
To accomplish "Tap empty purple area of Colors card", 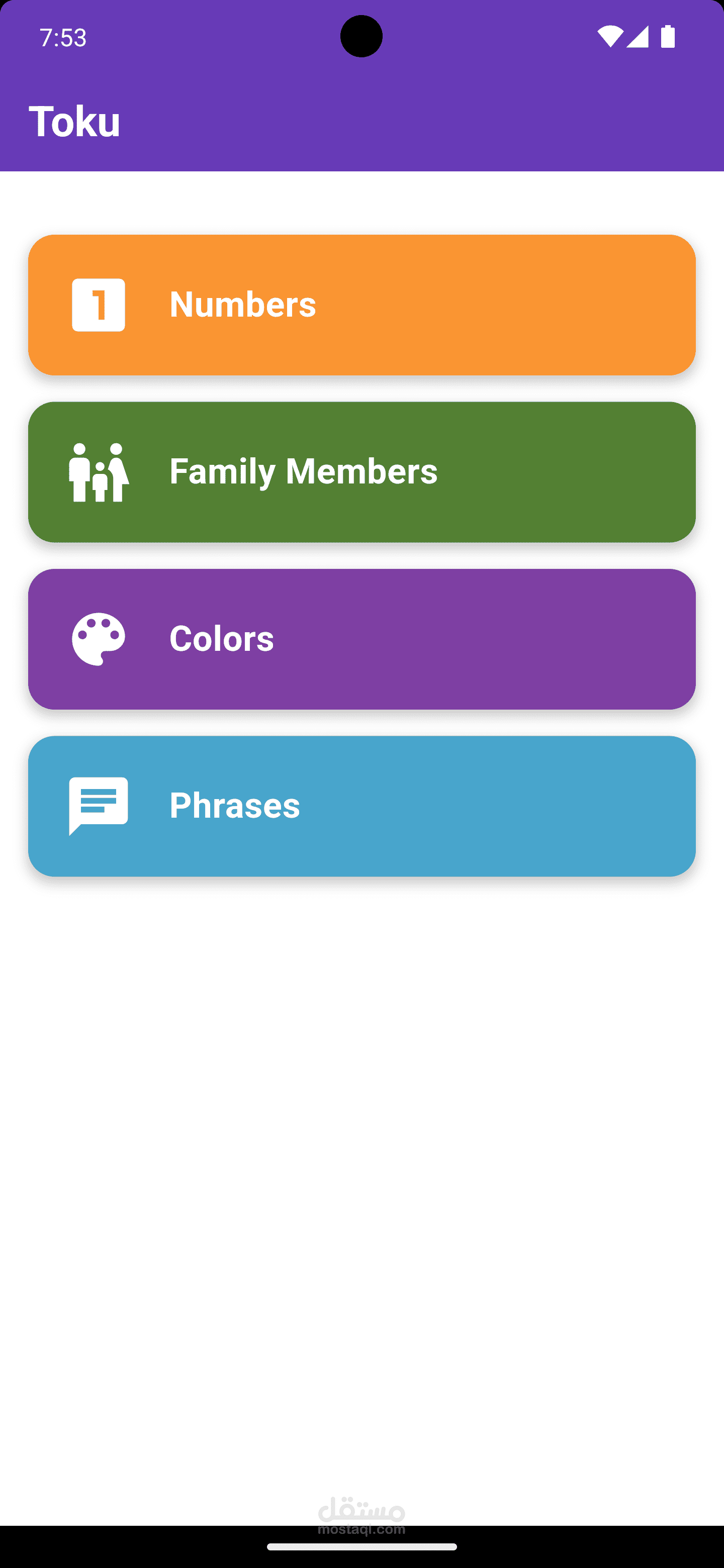I will (x=487, y=639).
